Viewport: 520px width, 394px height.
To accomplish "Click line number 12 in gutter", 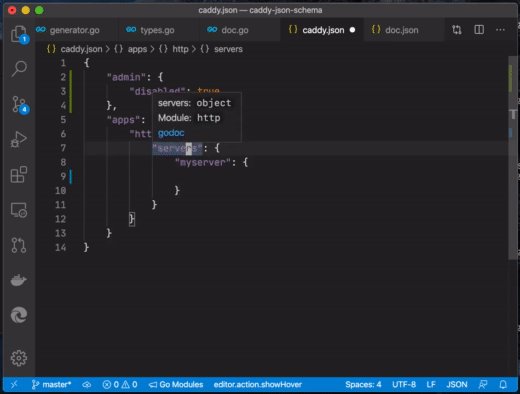I will [60, 219].
